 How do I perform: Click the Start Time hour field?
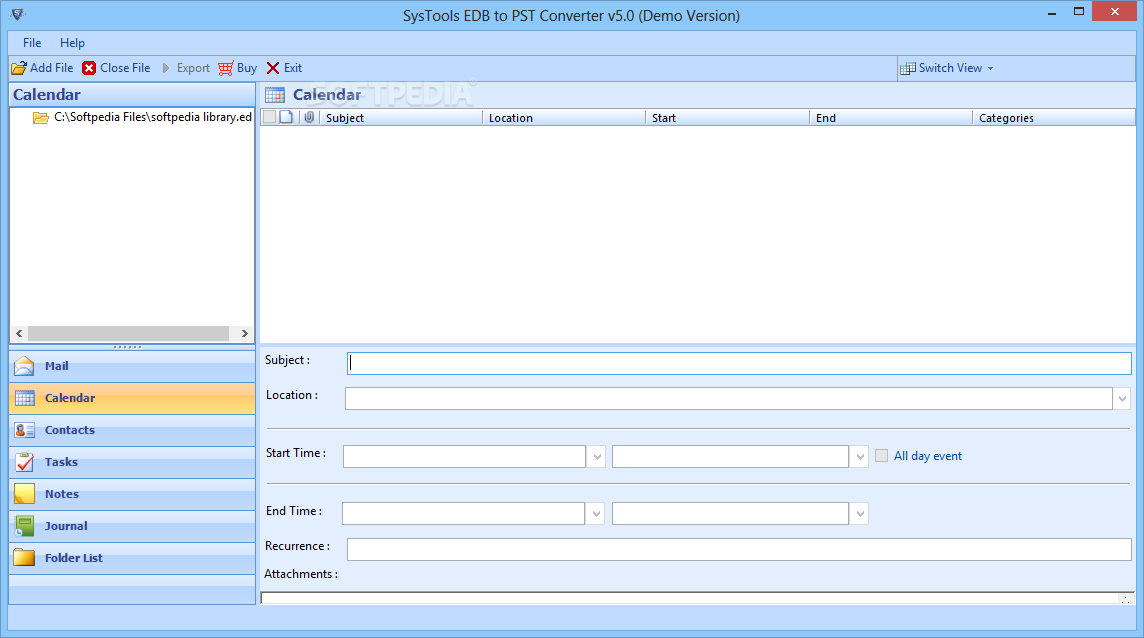730,457
